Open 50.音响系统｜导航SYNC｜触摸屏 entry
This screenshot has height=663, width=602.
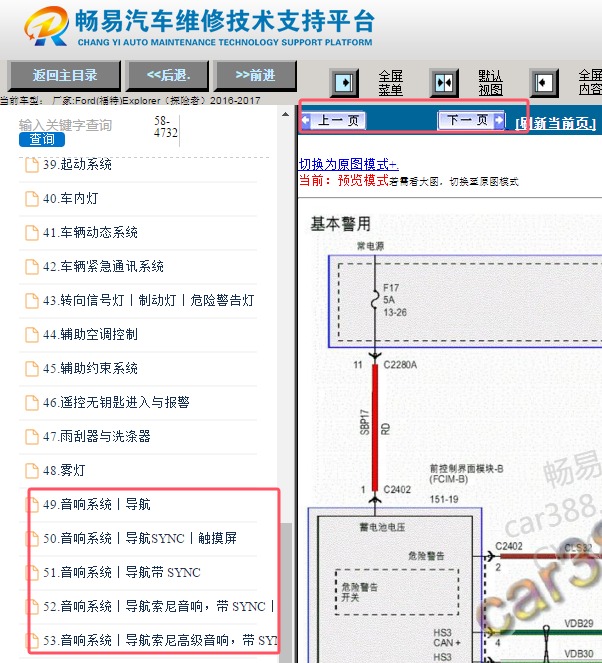tap(140, 539)
